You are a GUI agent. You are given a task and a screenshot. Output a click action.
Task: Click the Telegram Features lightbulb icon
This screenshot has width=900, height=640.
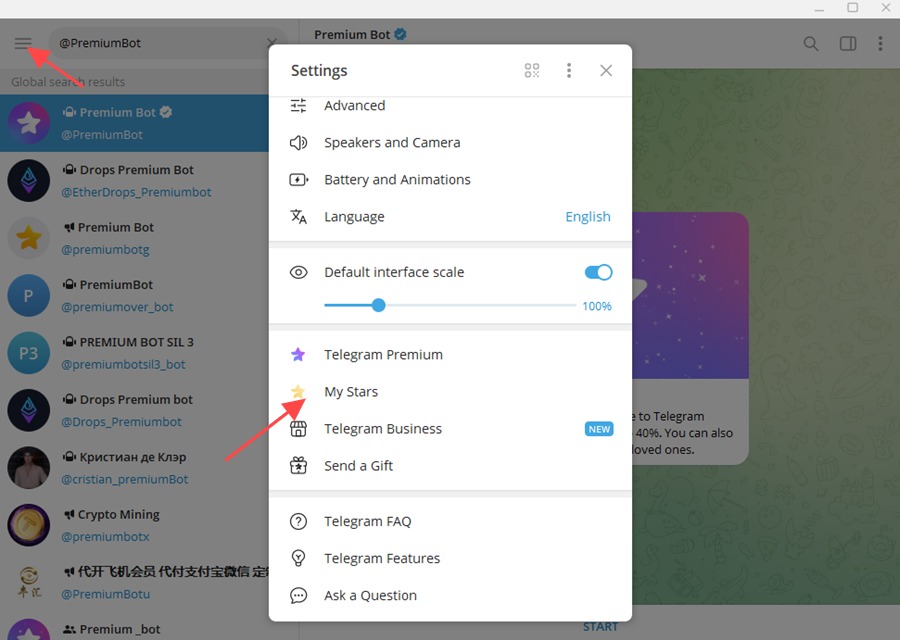298,558
